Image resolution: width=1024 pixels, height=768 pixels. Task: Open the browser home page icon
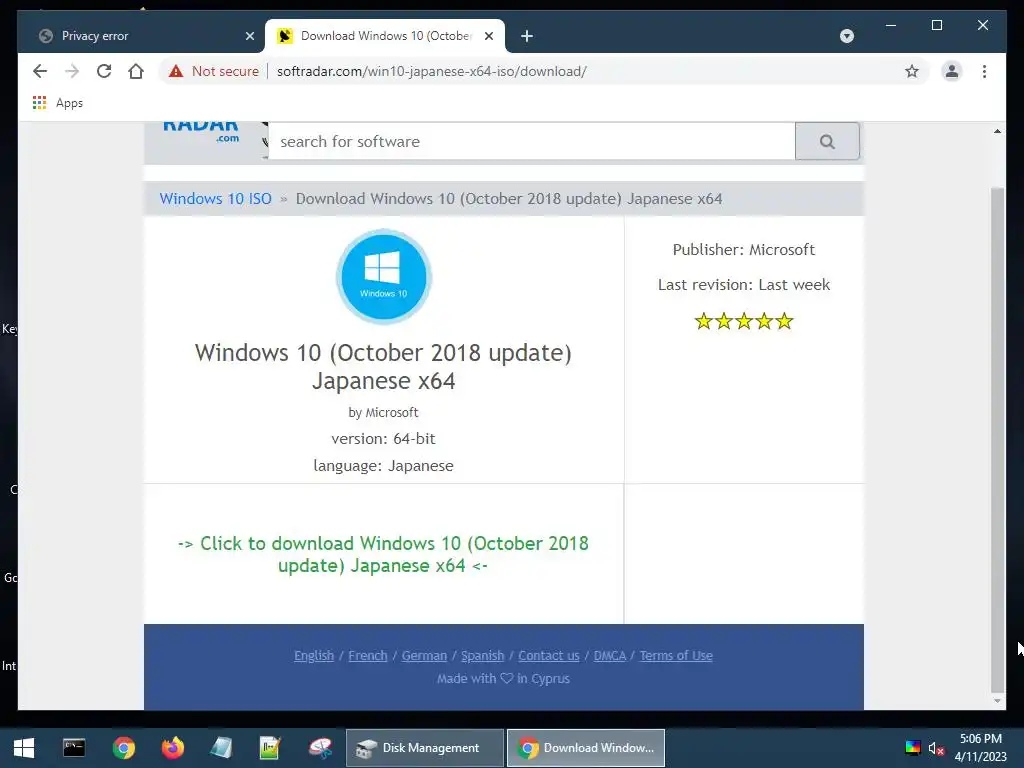[x=136, y=71]
